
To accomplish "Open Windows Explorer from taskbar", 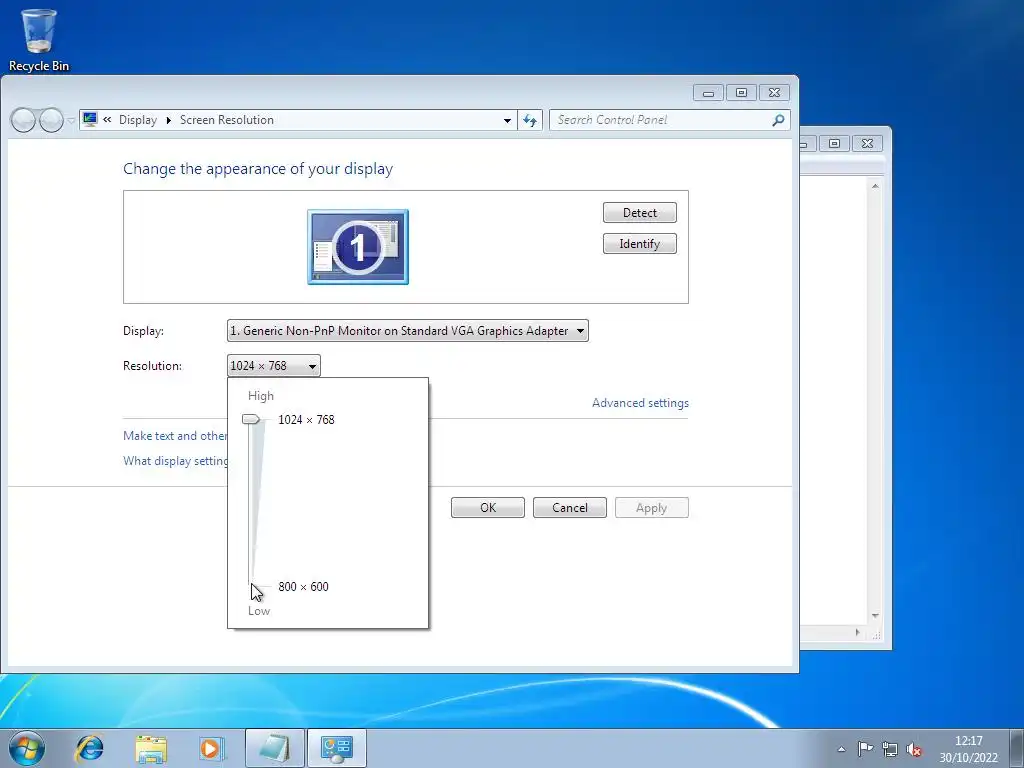I will [x=151, y=748].
